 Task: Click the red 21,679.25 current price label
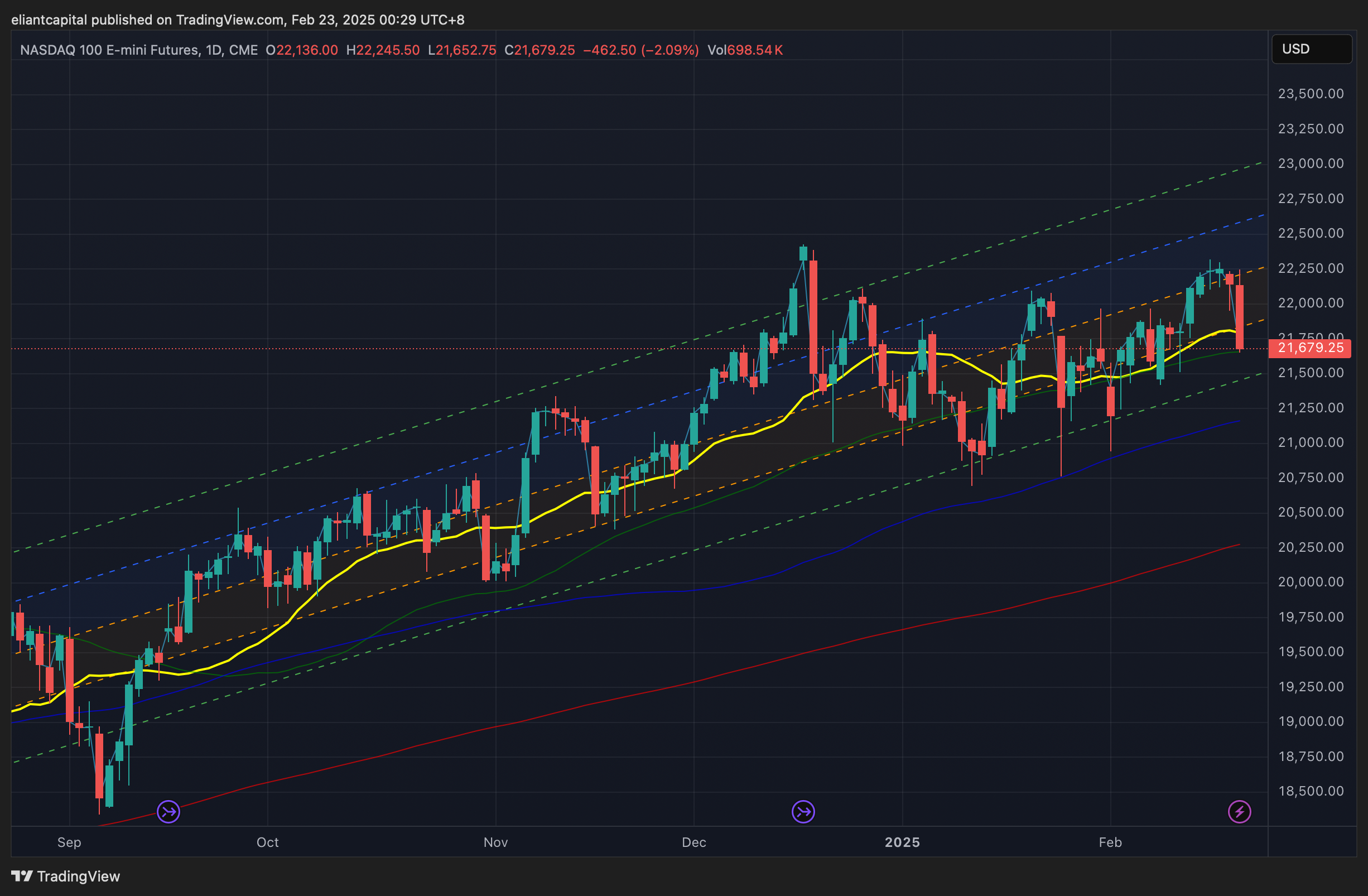pyautogui.click(x=1310, y=348)
